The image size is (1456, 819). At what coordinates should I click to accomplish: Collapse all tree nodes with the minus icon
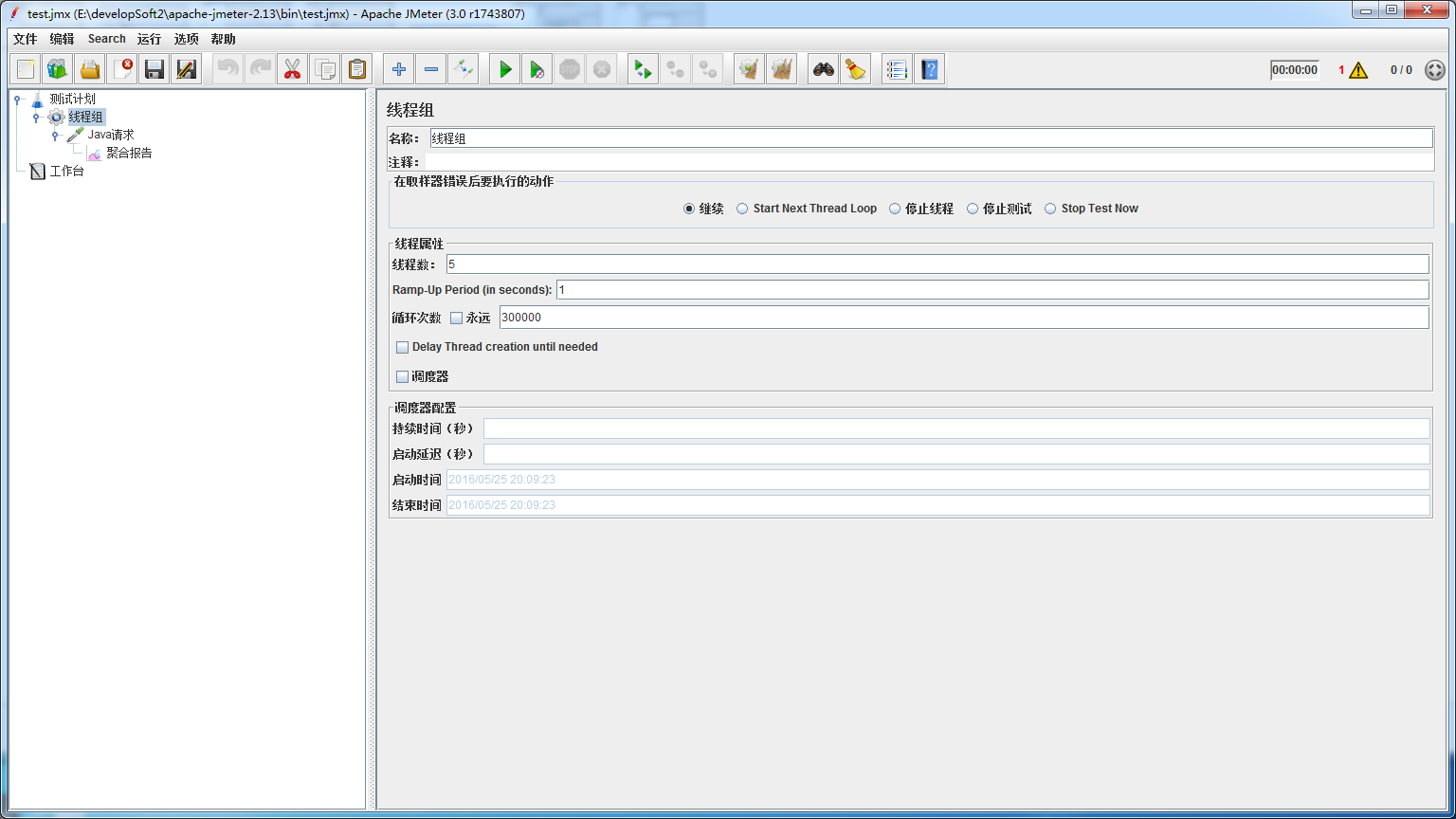point(431,69)
